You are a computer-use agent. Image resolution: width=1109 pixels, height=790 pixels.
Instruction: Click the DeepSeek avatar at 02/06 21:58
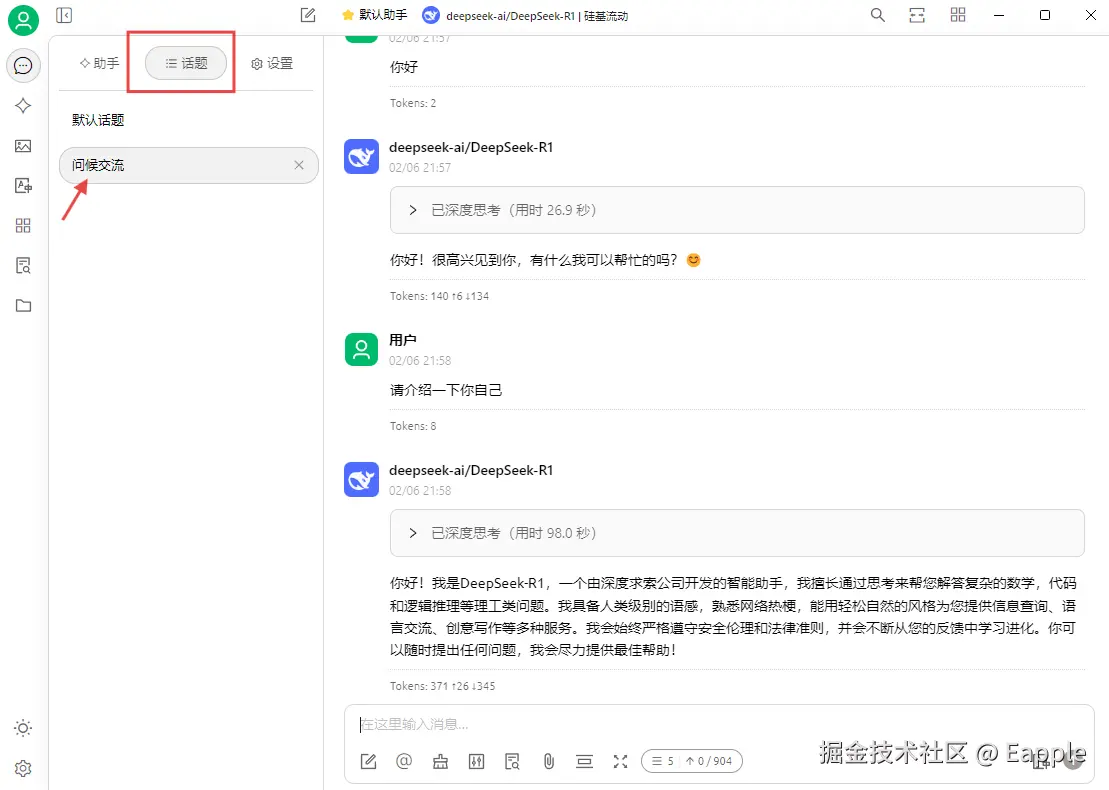361,480
